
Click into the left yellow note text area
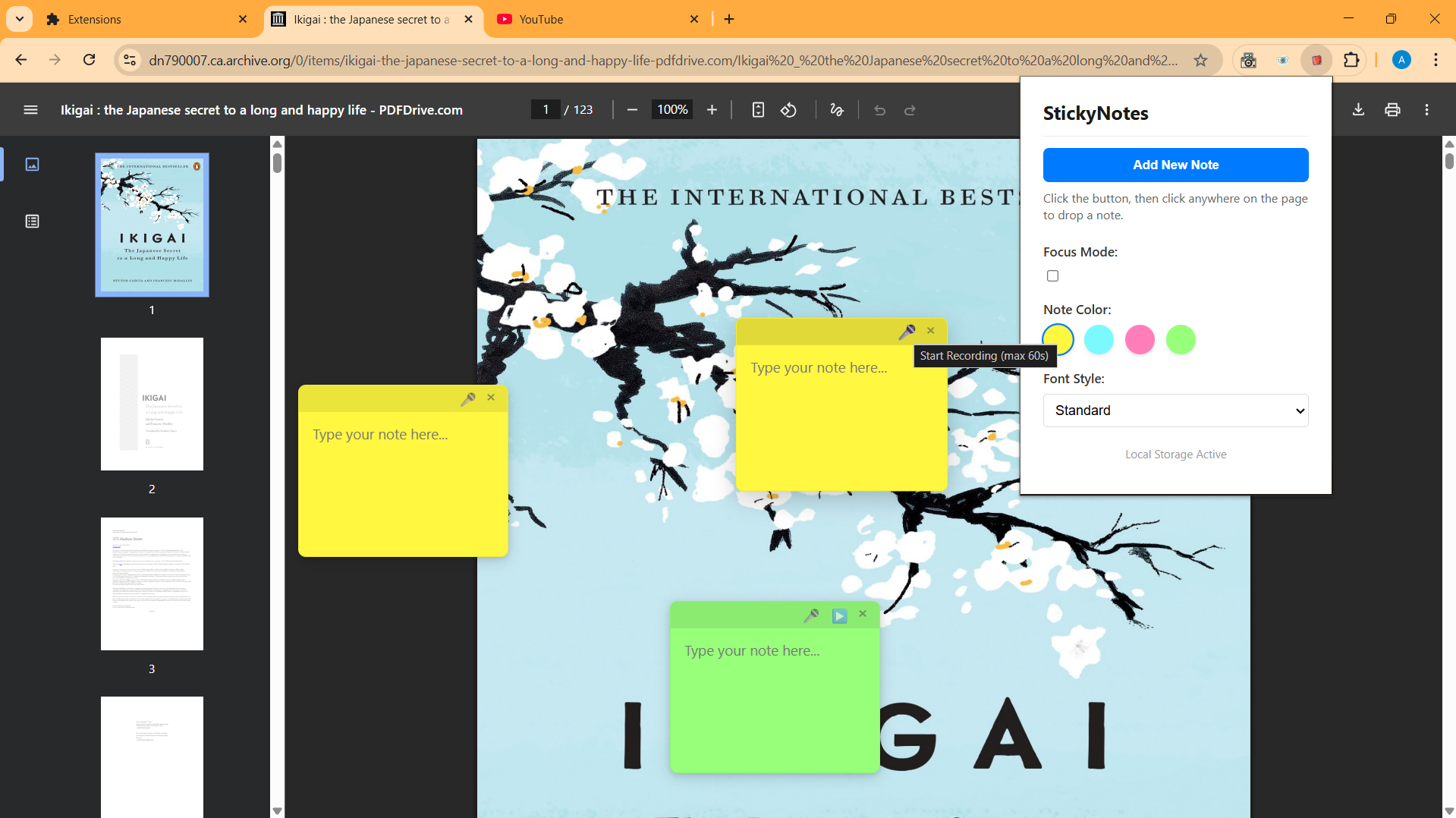(x=403, y=484)
